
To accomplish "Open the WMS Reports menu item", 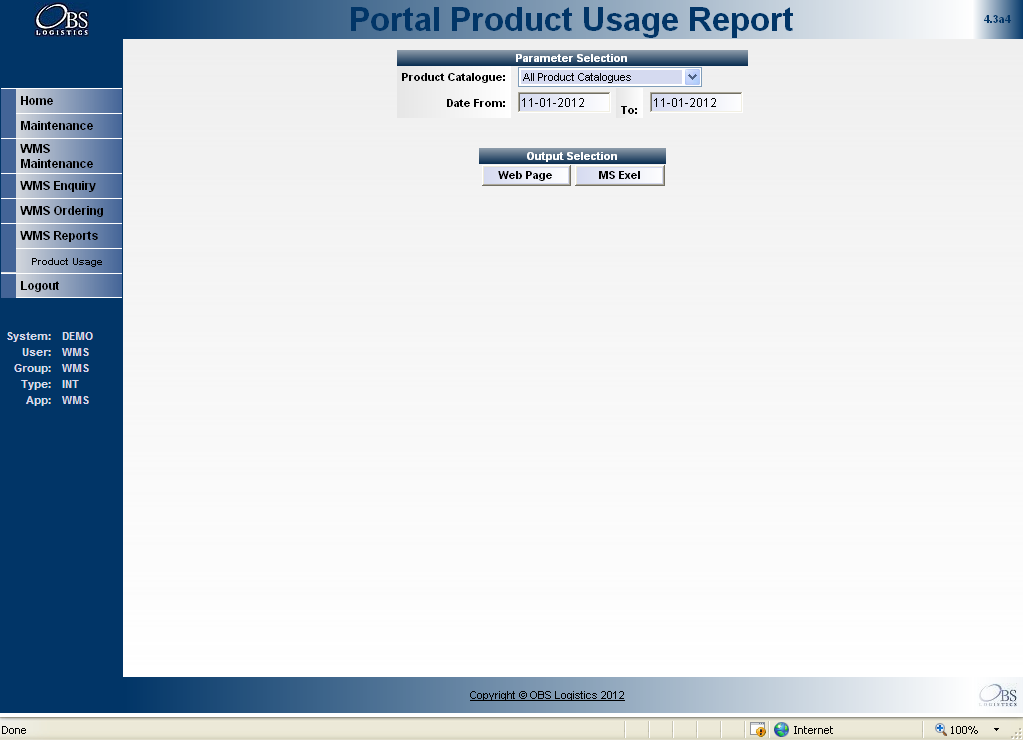I will (69, 236).
